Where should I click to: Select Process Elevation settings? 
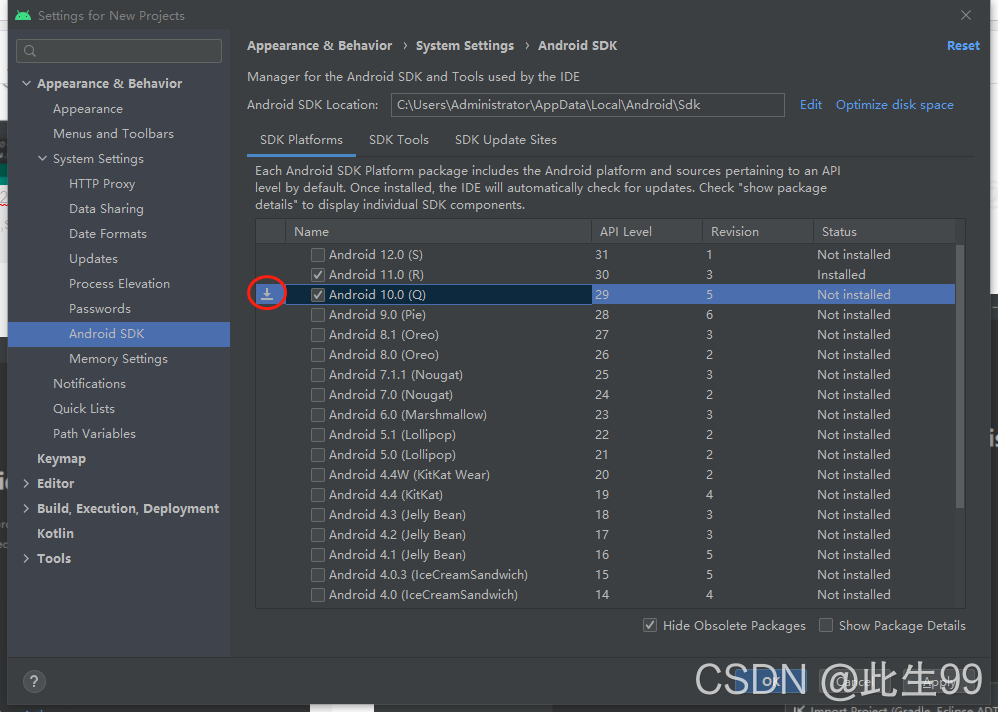(x=119, y=284)
